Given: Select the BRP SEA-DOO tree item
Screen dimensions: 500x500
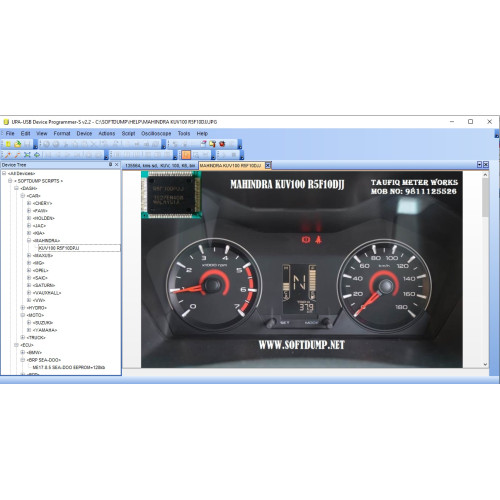Looking at the screenshot, I should point(43,360).
